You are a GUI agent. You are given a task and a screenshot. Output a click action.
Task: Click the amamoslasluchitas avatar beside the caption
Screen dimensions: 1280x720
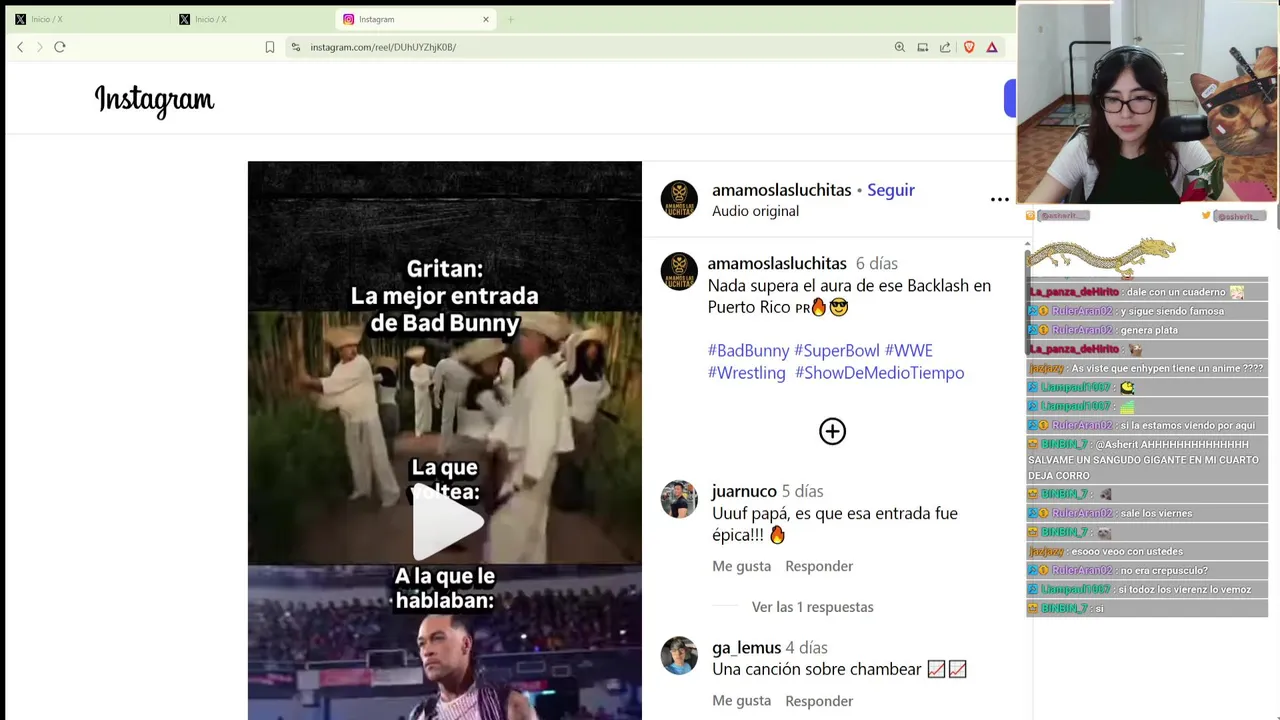pyautogui.click(x=679, y=271)
